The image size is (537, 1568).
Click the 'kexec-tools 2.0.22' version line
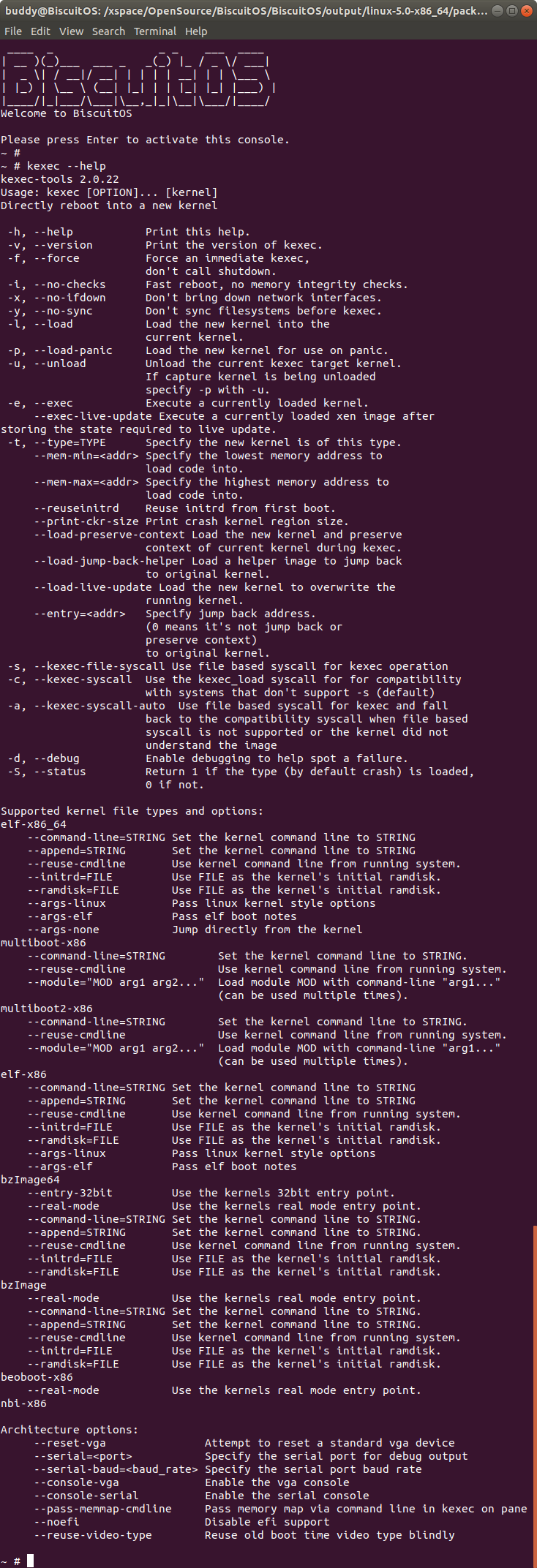point(60,179)
